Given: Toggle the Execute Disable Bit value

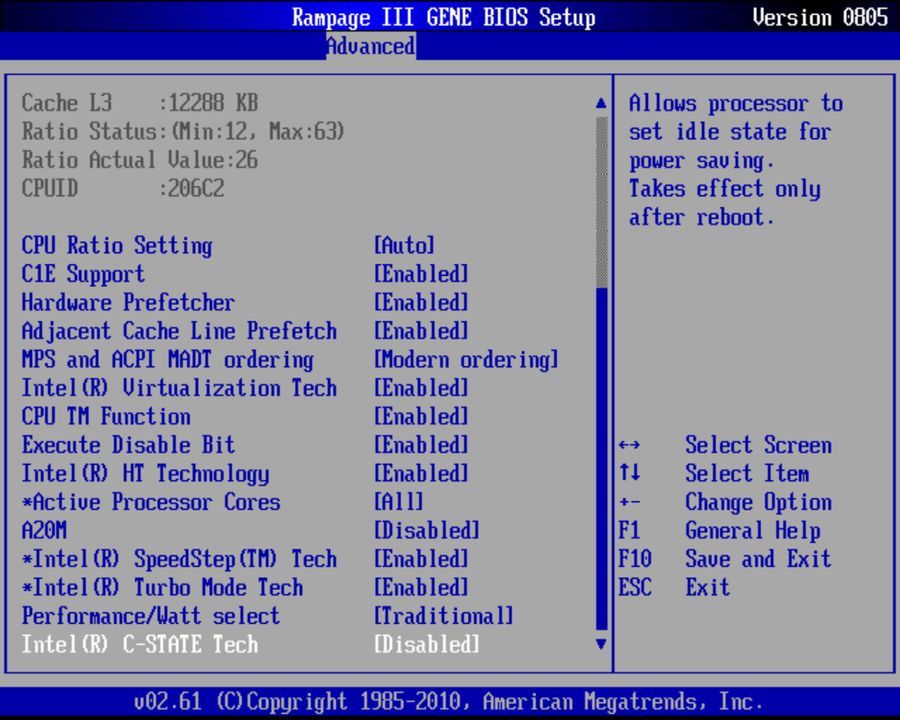Looking at the screenshot, I should [x=421, y=445].
